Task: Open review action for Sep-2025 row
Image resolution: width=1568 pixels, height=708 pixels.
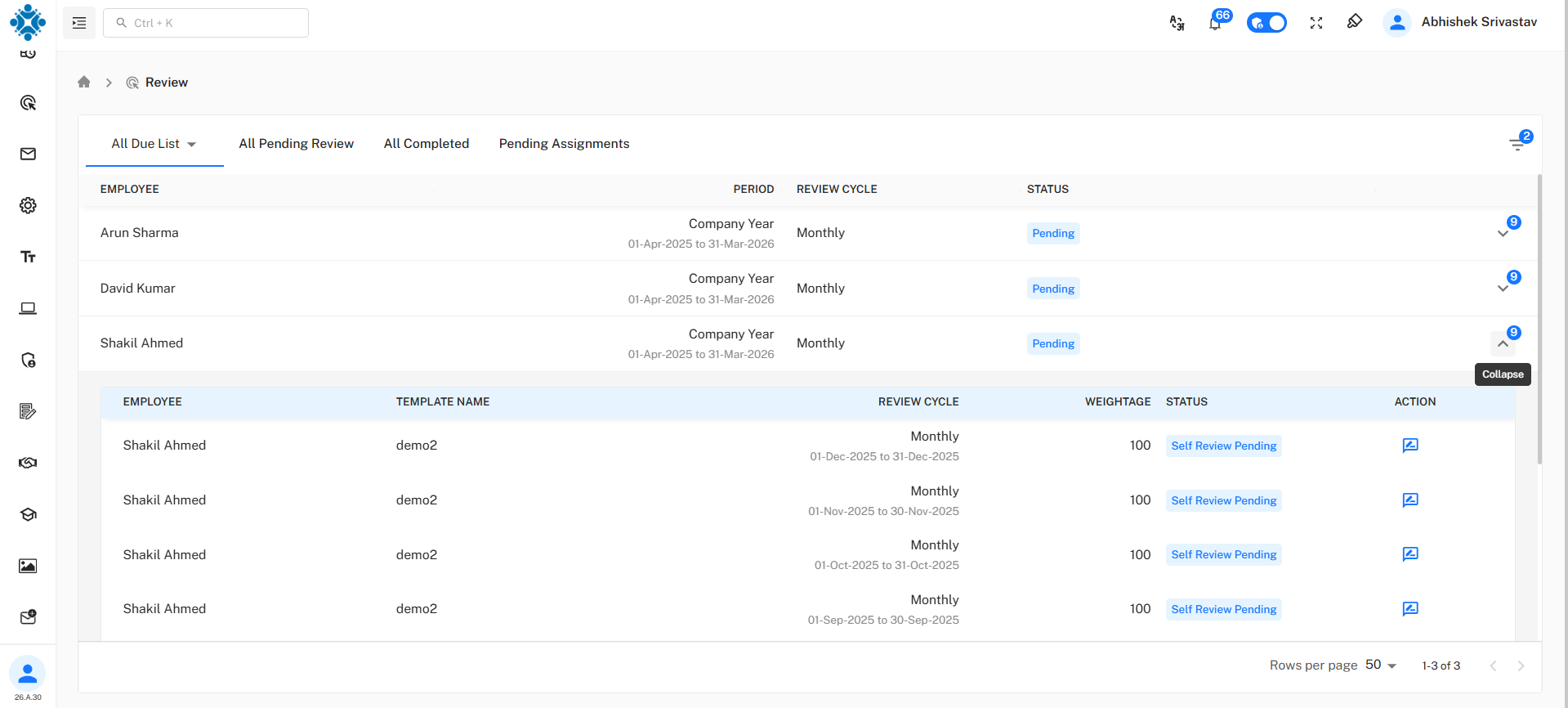Action: pos(1409,609)
